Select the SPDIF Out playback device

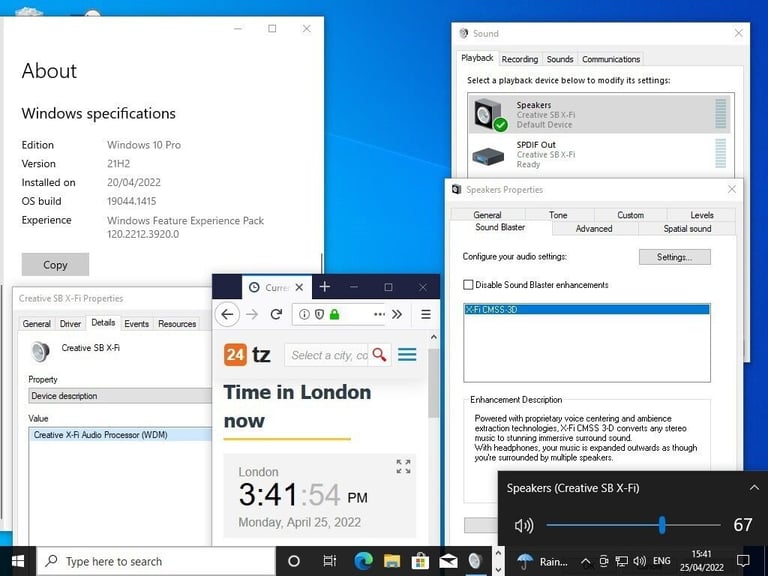pos(599,154)
